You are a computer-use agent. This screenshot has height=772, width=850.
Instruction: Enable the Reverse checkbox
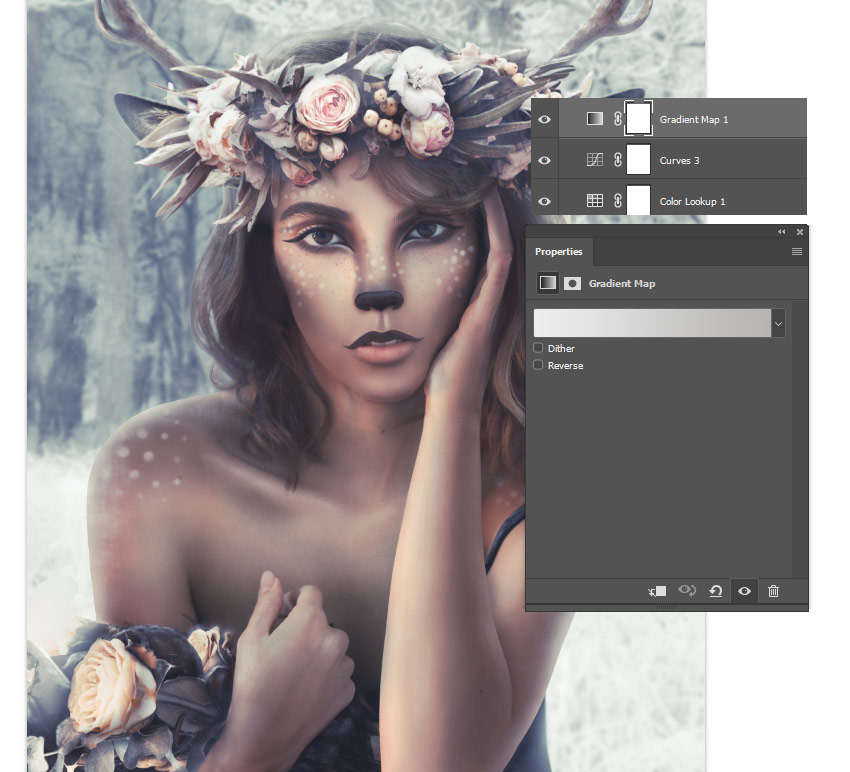coord(538,365)
